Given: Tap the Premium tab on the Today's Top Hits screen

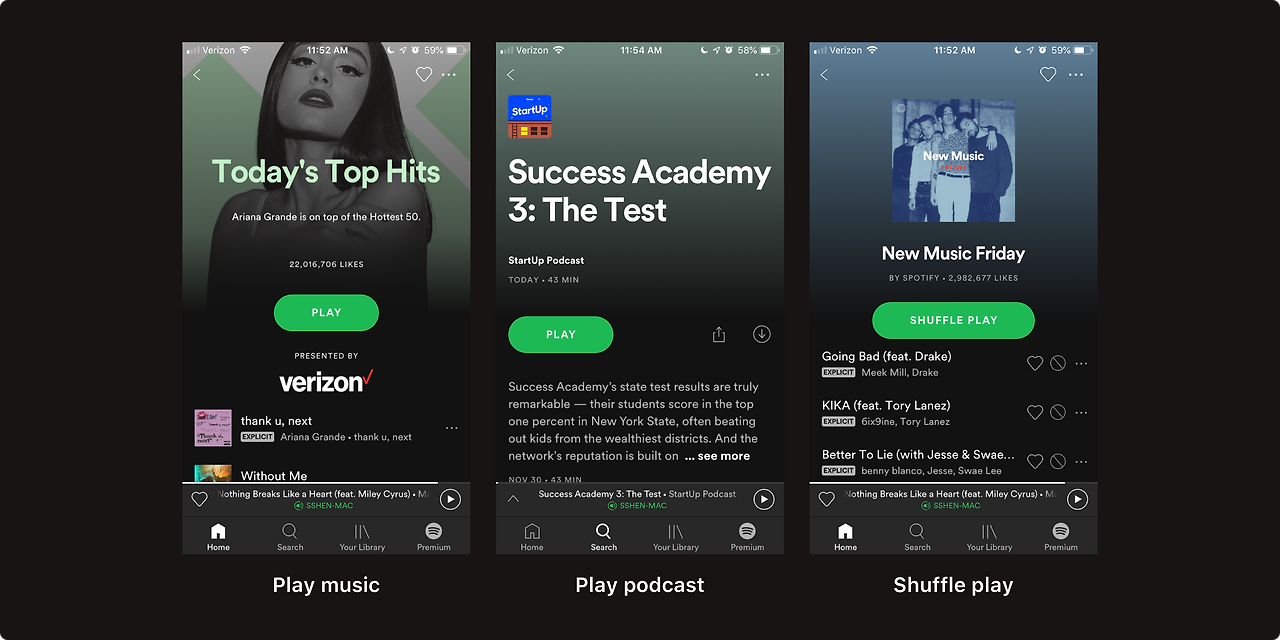Looking at the screenshot, I should pyautogui.click(x=433, y=537).
